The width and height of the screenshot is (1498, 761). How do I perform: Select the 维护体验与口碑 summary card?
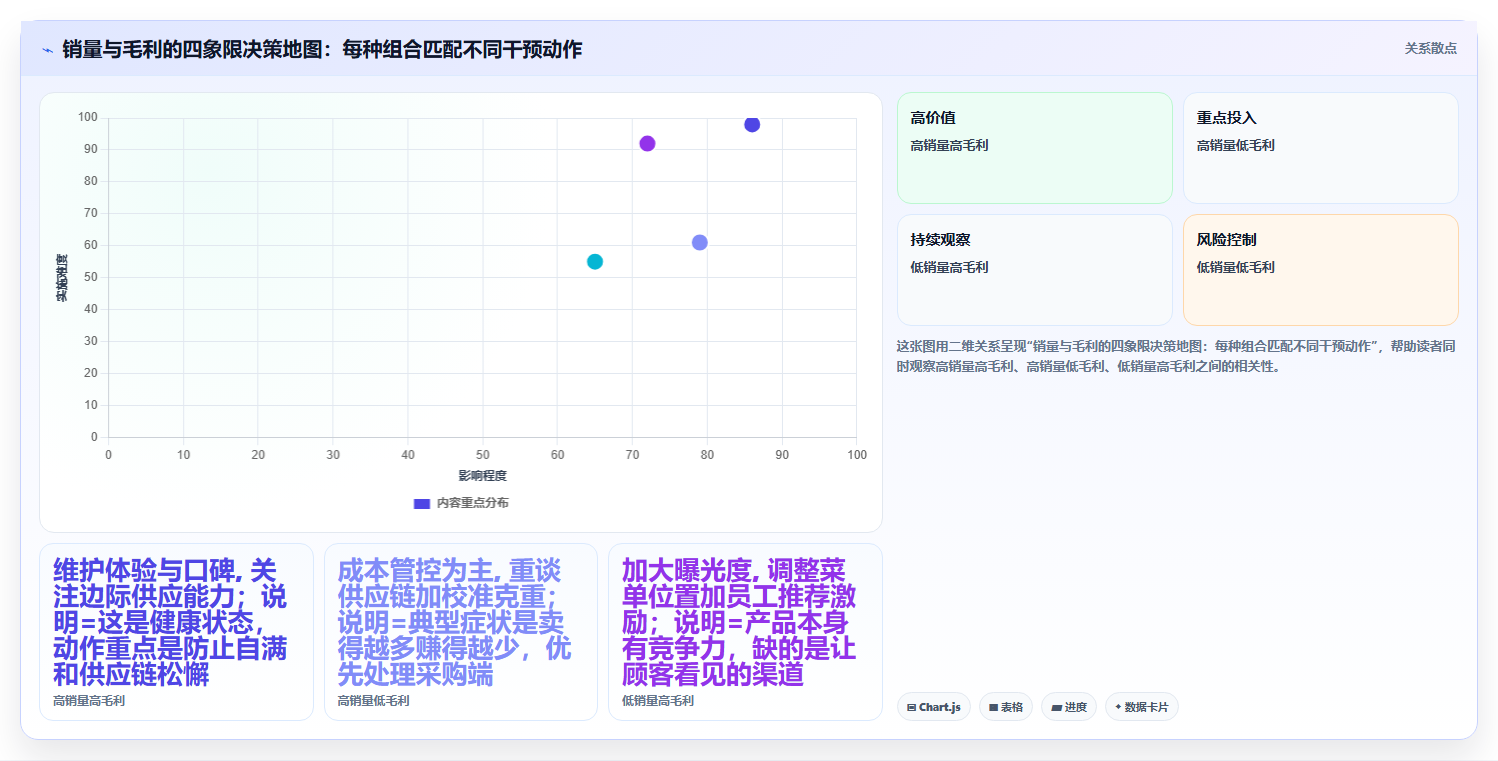[176, 632]
